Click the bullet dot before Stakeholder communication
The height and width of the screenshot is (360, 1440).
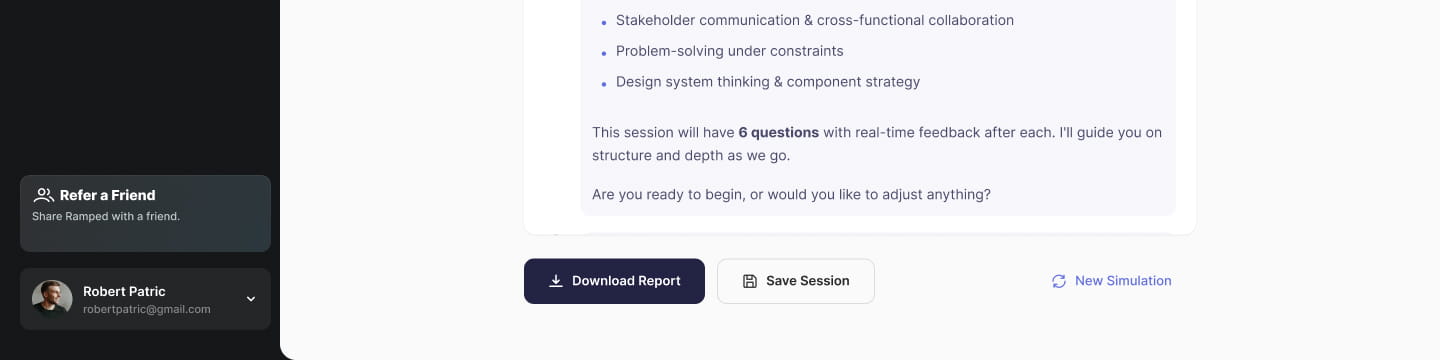coord(603,22)
